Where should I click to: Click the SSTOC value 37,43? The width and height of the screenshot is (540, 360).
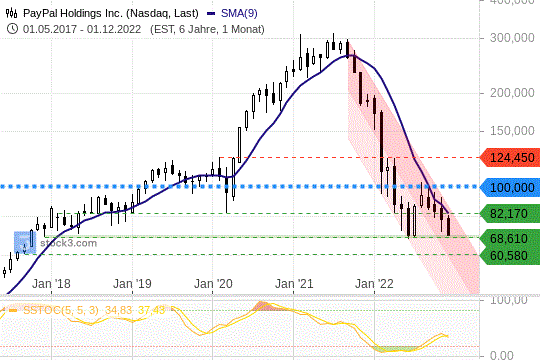(x=152, y=310)
